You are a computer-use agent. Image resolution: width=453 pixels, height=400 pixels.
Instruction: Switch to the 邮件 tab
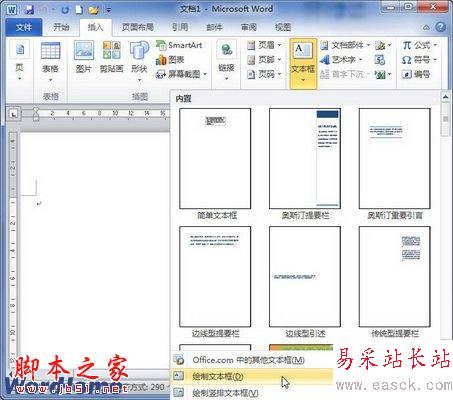pos(214,27)
